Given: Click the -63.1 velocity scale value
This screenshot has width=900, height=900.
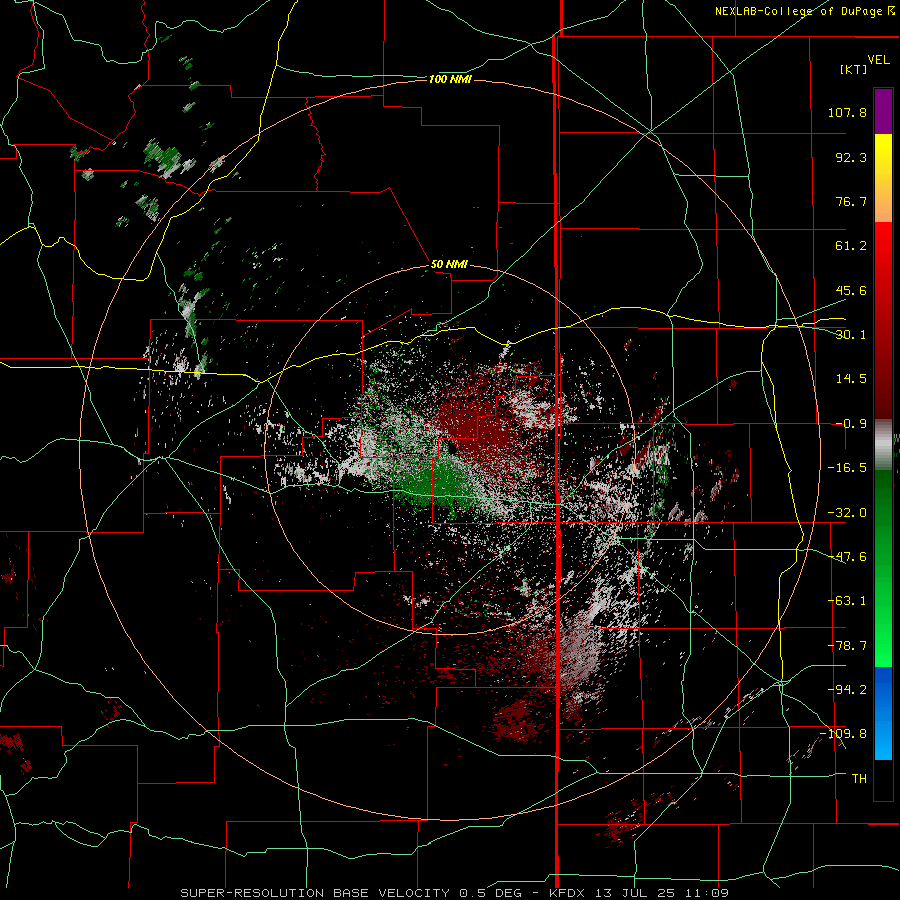Looking at the screenshot, I should [847, 601].
